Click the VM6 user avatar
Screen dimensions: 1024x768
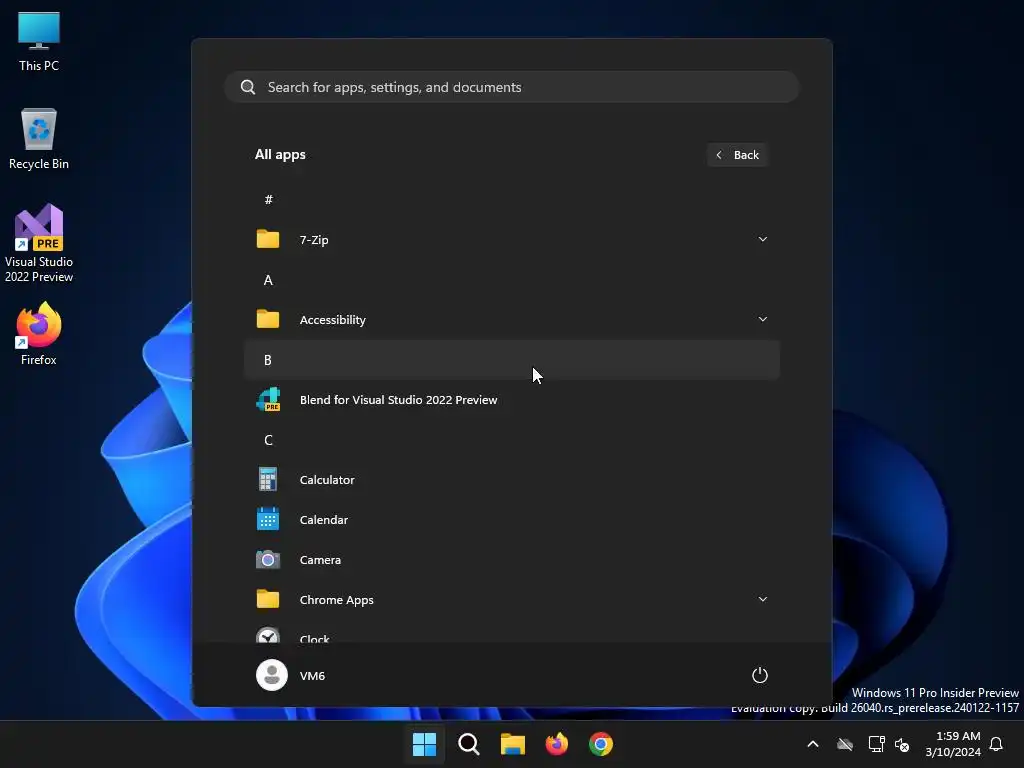pyautogui.click(x=272, y=675)
